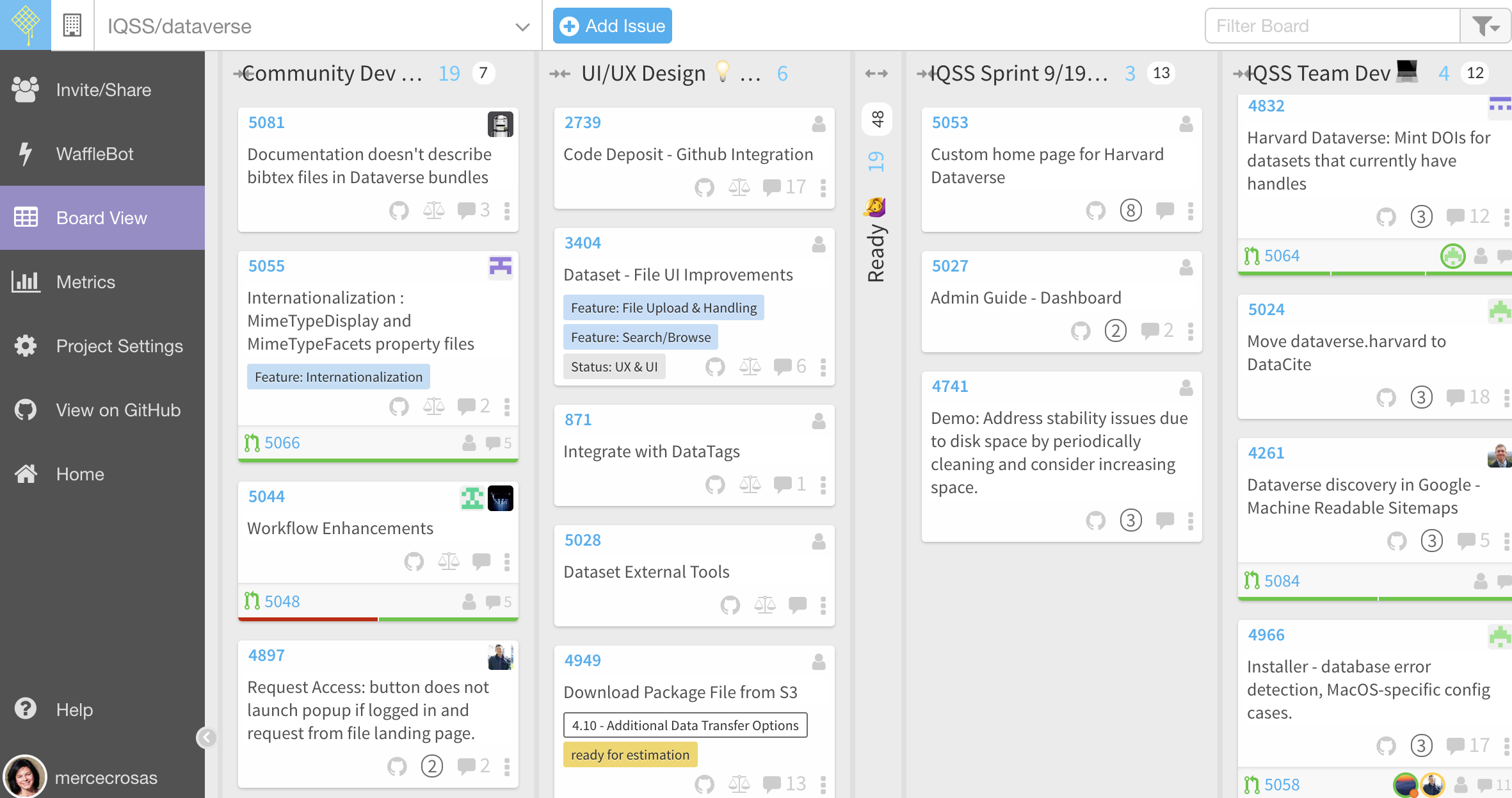The image size is (1512, 798).
Task: Click the GitHub icon on issue 5081
Action: pos(399,210)
